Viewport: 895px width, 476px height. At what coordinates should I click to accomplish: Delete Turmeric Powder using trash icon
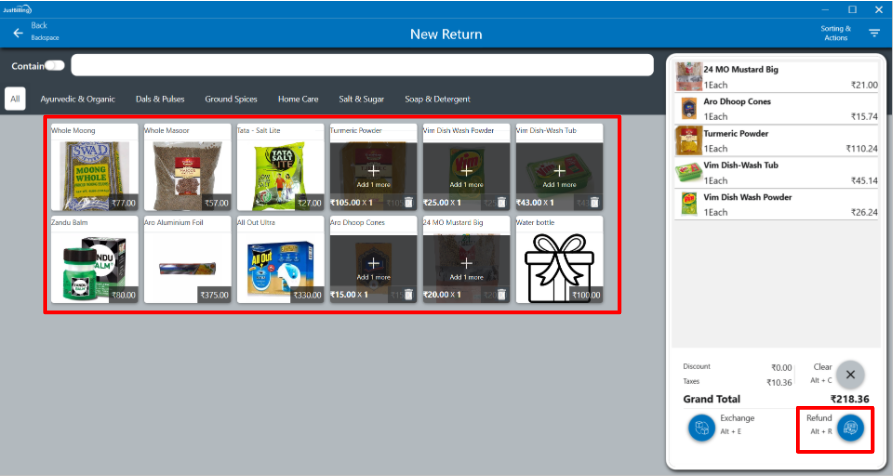(x=408, y=202)
